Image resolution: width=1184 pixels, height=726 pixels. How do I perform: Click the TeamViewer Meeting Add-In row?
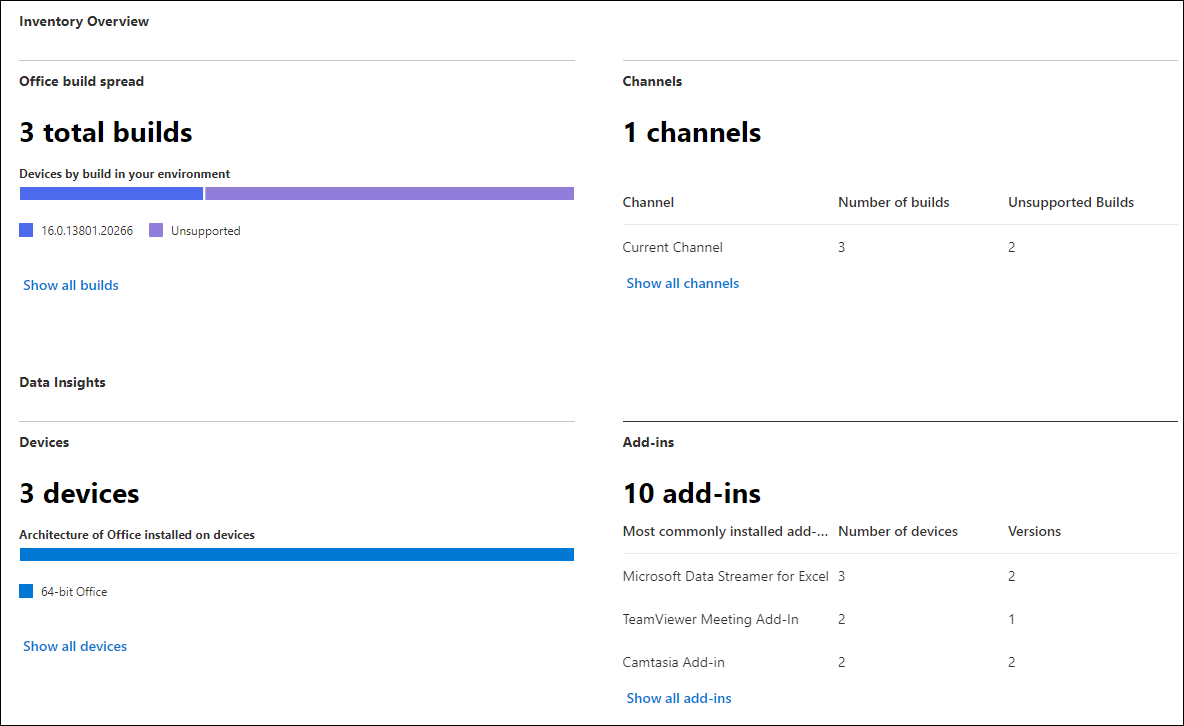tap(899, 619)
